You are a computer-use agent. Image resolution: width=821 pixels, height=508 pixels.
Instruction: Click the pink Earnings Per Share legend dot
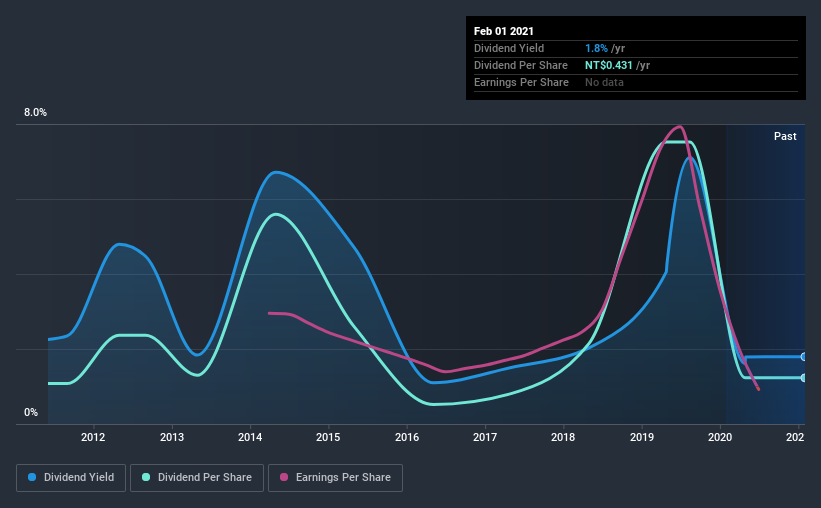point(284,477)
